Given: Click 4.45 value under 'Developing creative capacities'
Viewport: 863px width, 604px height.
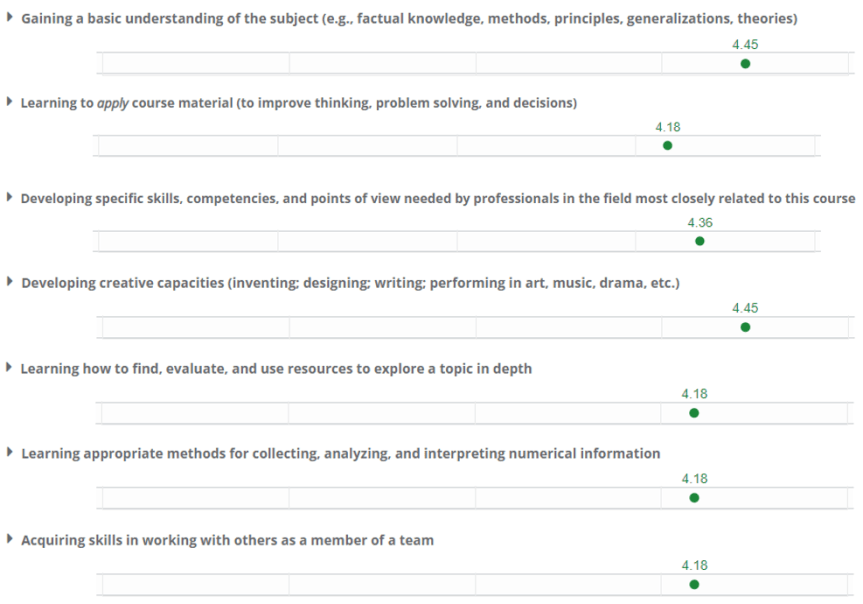Looking at the screenshot, I should pyautogui.click(x=745, y=308).
